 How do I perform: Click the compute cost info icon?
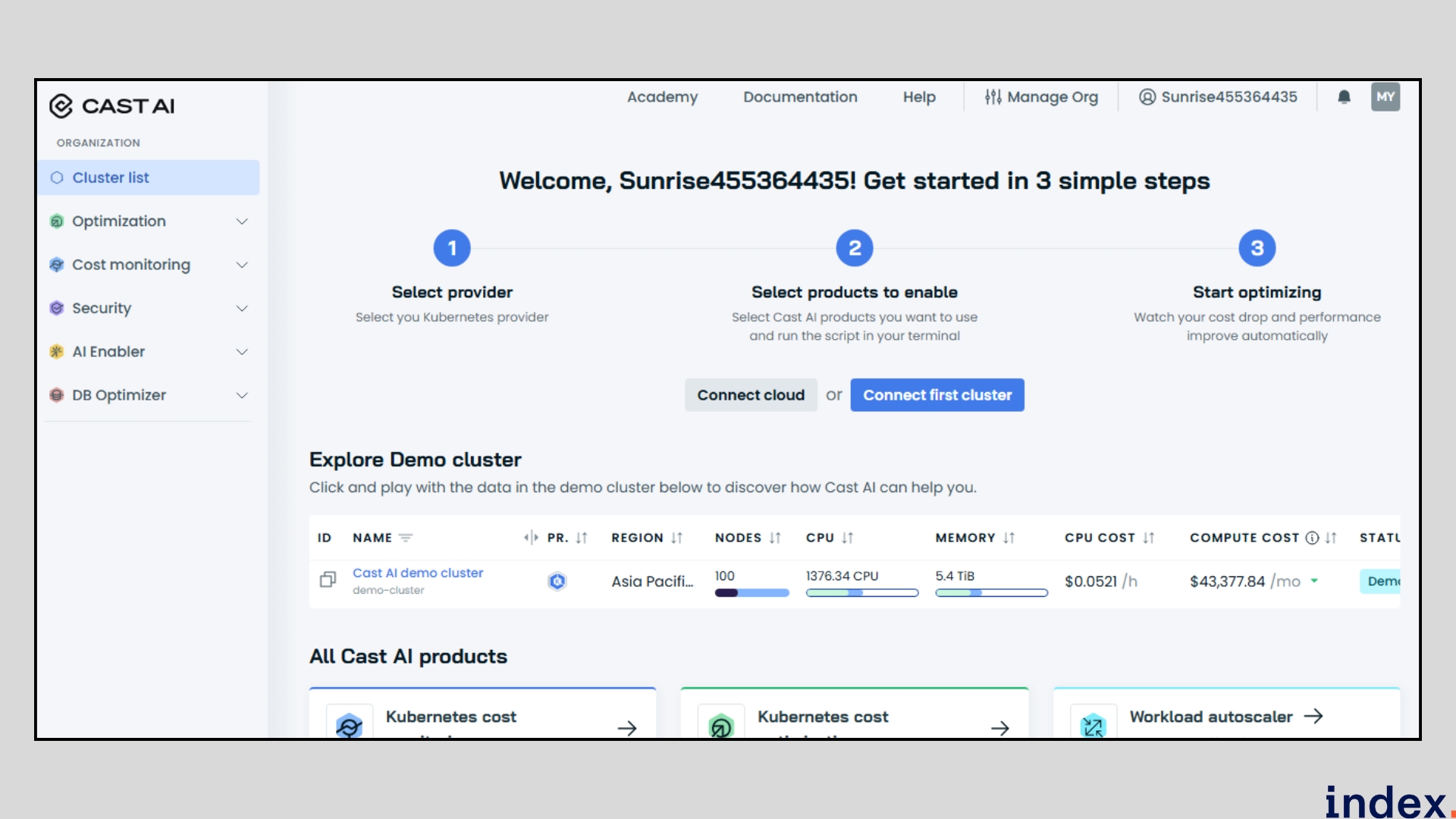[1312, 538]
